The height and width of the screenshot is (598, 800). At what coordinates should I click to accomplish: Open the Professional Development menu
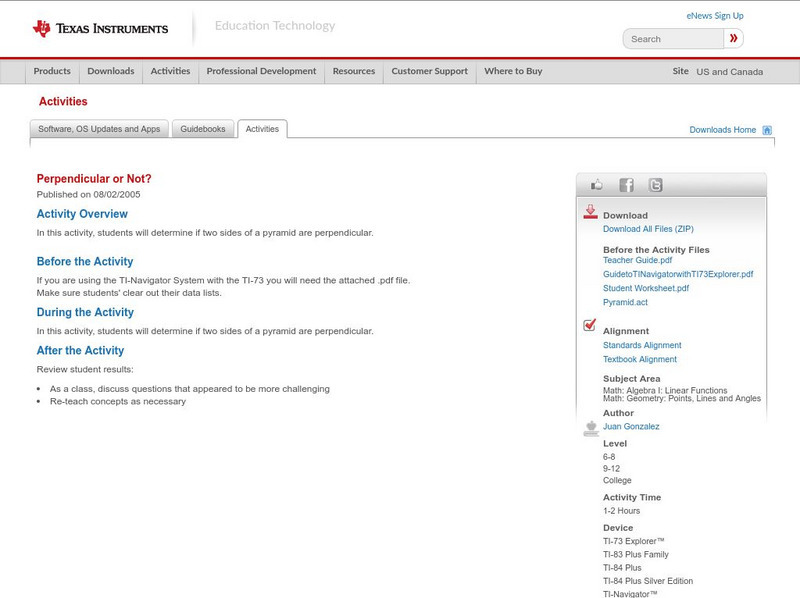(x=261, y=72)
